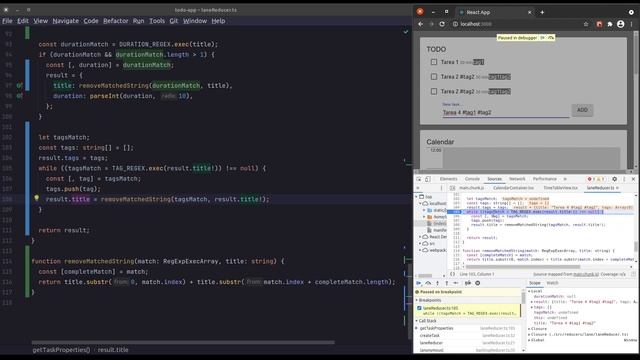The image size is (640, 360).
Task: Check the first Tarea 2 #tag2 checkbox
Action: (x=434, y=77)
